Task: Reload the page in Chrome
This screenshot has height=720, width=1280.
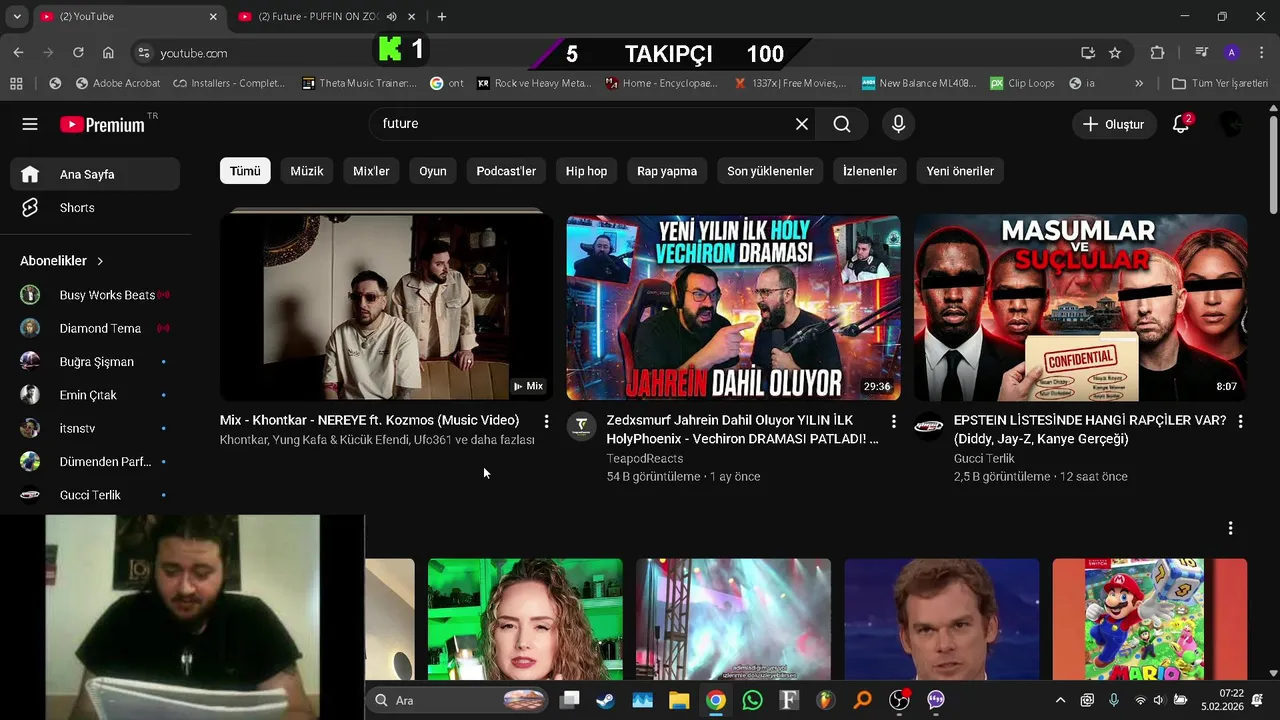Action: point(78,53)
